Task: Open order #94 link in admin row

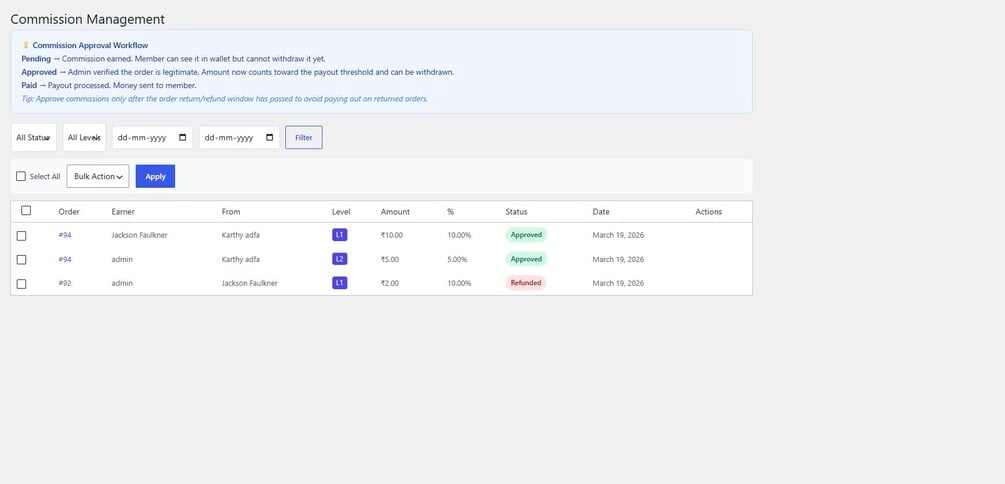Action: (x=65, y=260)
